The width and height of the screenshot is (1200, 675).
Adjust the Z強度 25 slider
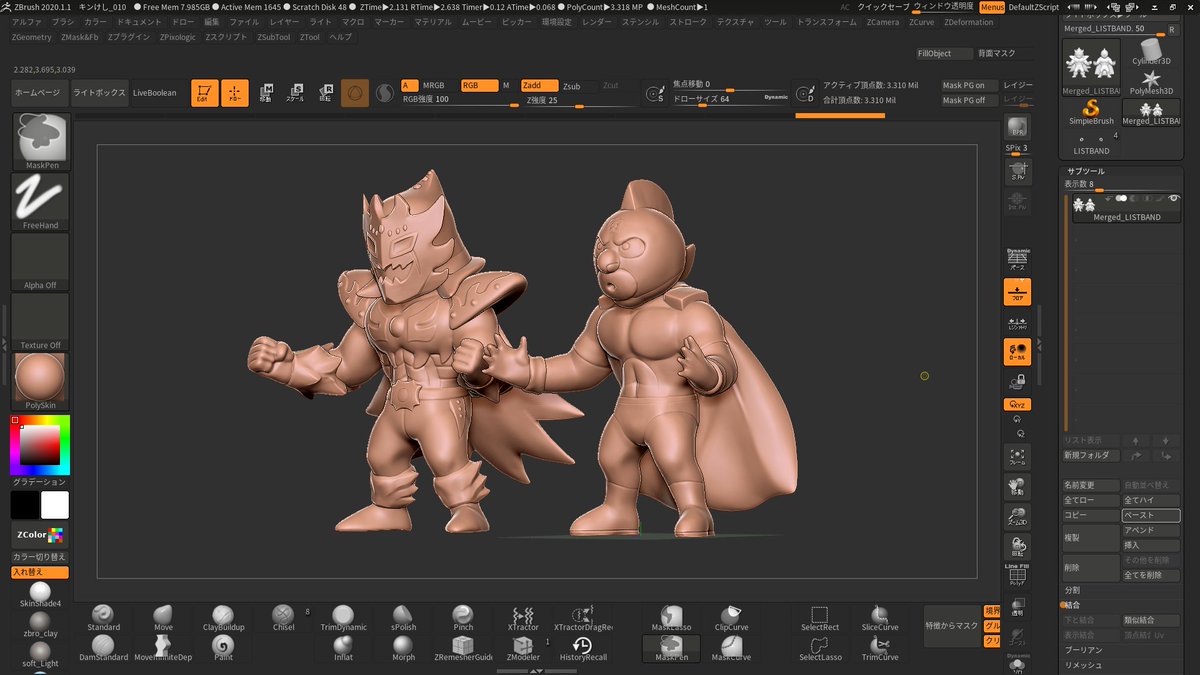[581, 100]
